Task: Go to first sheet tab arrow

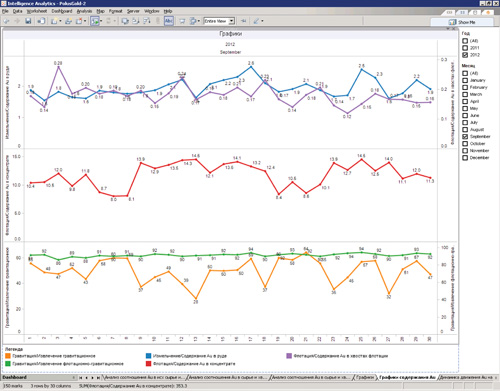Action: point(81,378)
